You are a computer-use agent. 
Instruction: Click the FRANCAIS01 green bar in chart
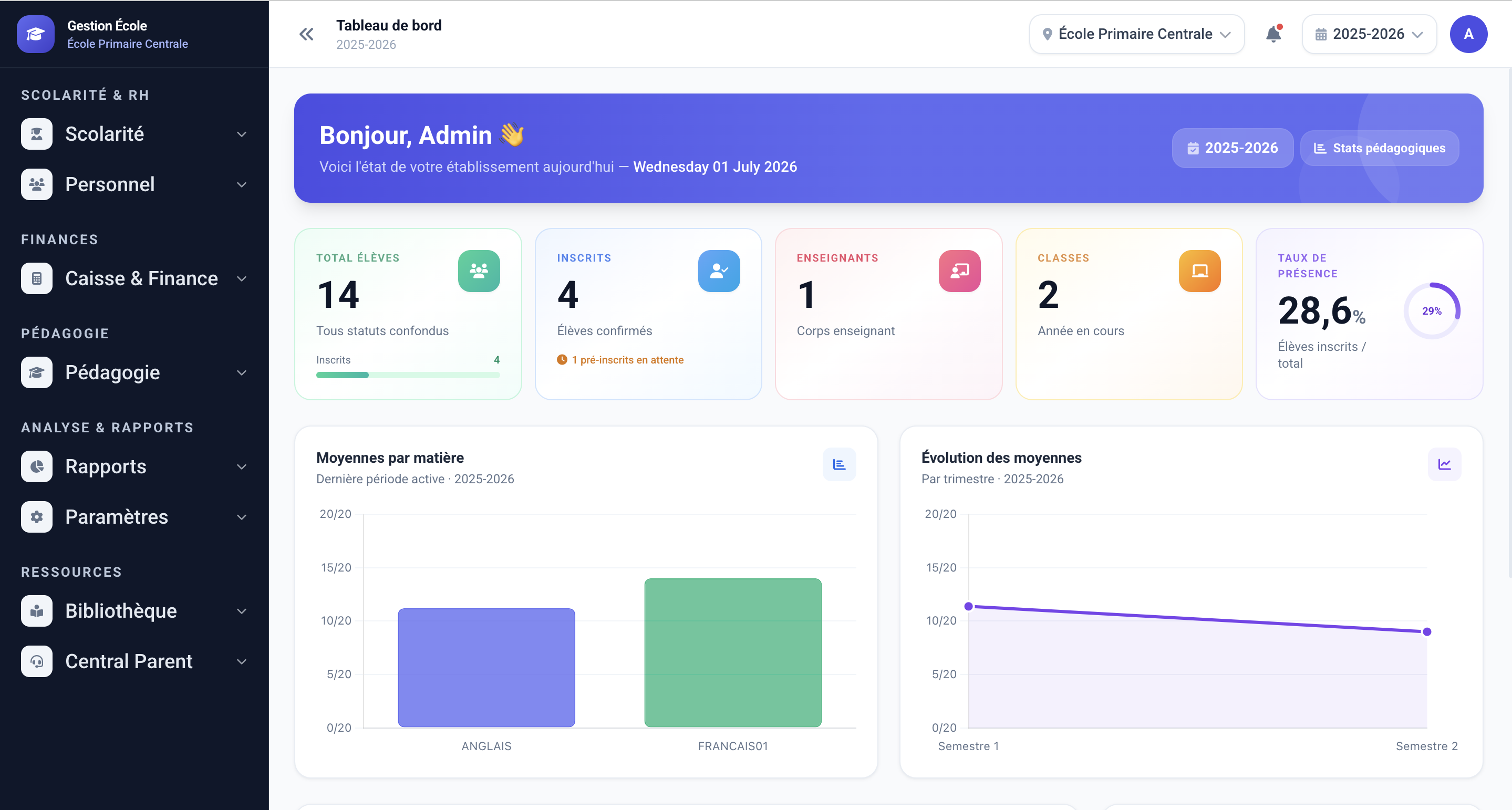click(x=732, y=653)
